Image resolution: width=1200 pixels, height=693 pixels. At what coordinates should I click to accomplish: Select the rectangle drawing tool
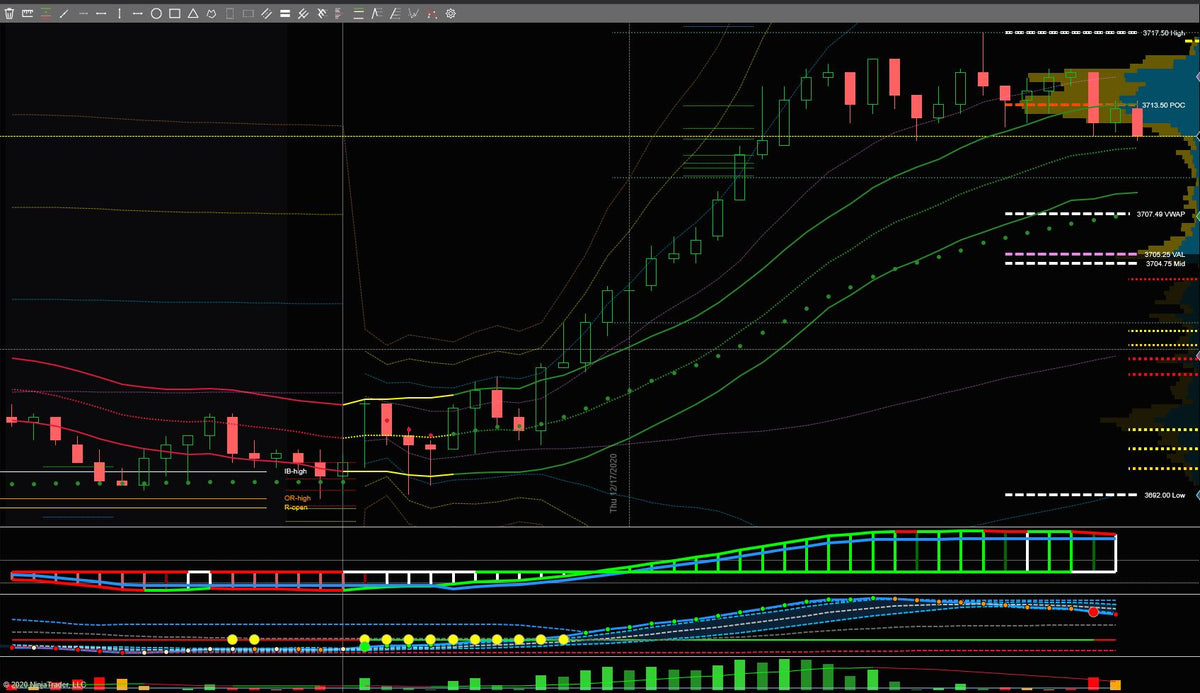[174, 14]
